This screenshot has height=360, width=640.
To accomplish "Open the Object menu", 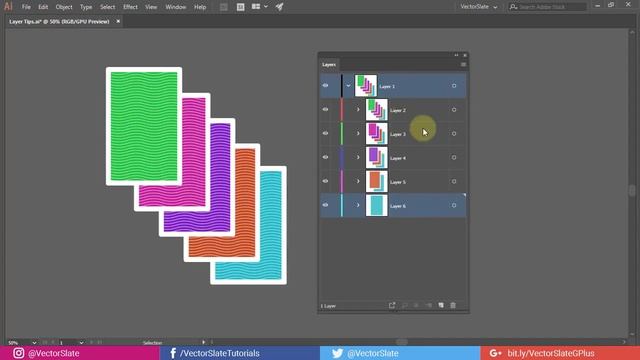I will point(64,7).
